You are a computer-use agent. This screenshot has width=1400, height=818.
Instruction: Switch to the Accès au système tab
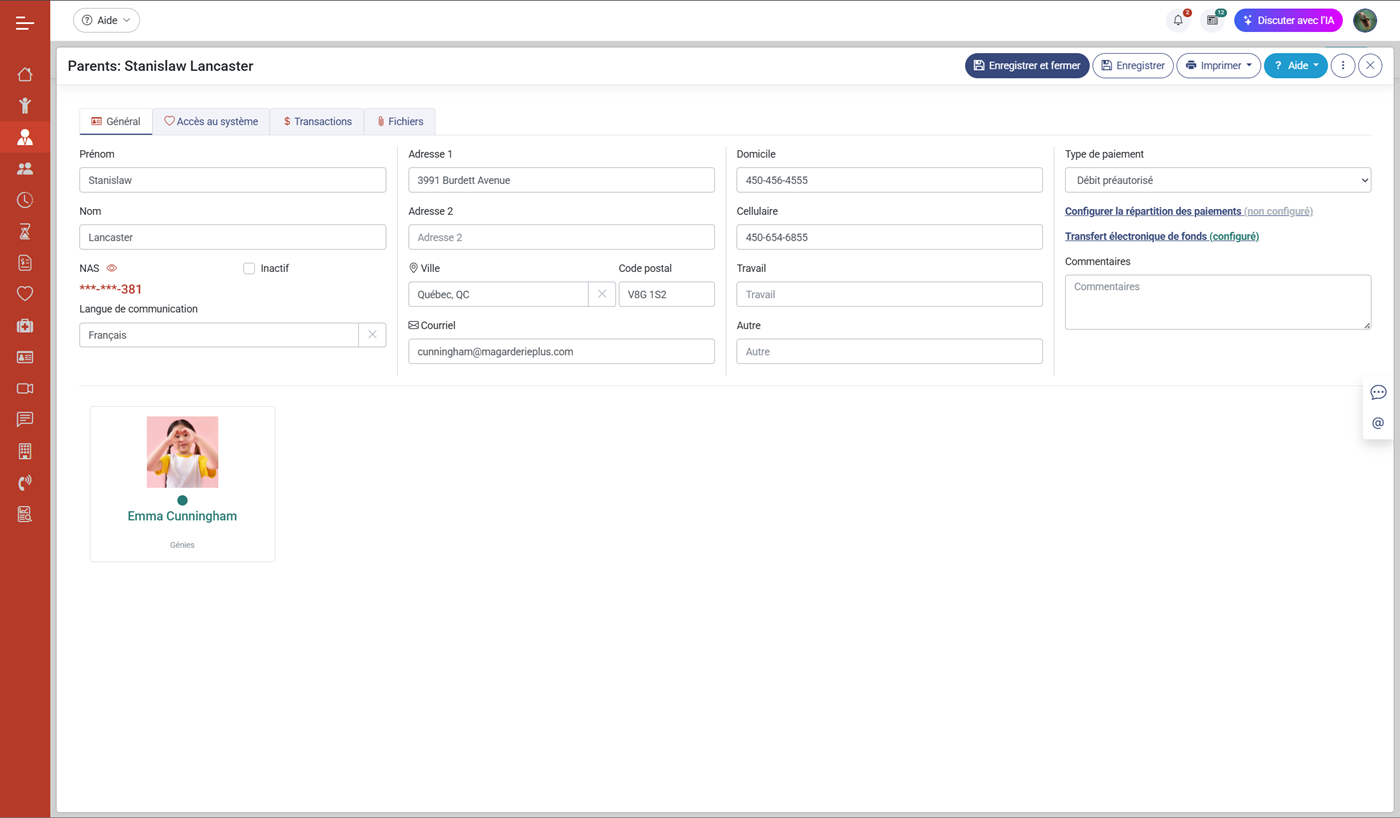(211, 121)
